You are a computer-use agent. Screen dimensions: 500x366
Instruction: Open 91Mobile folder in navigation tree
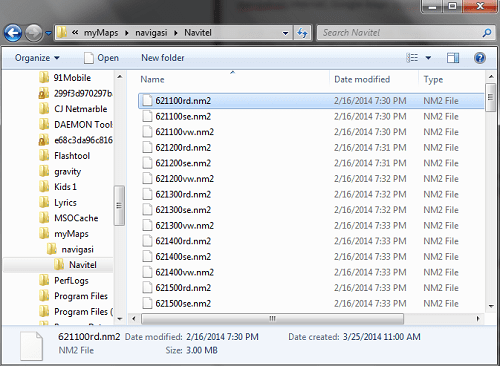point(65,78)
